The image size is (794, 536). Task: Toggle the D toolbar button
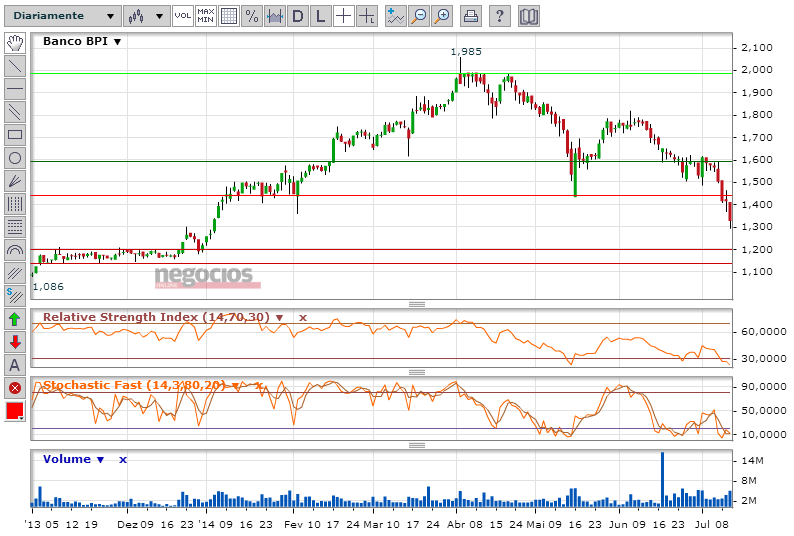298,16
